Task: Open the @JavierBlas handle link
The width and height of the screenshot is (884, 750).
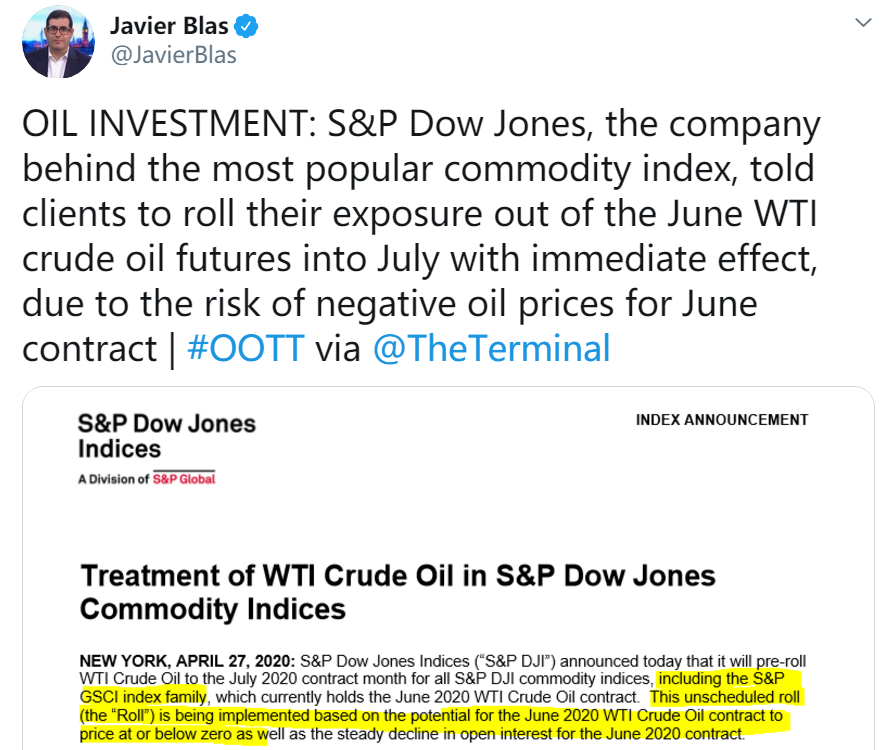Action: pos(174,55)
